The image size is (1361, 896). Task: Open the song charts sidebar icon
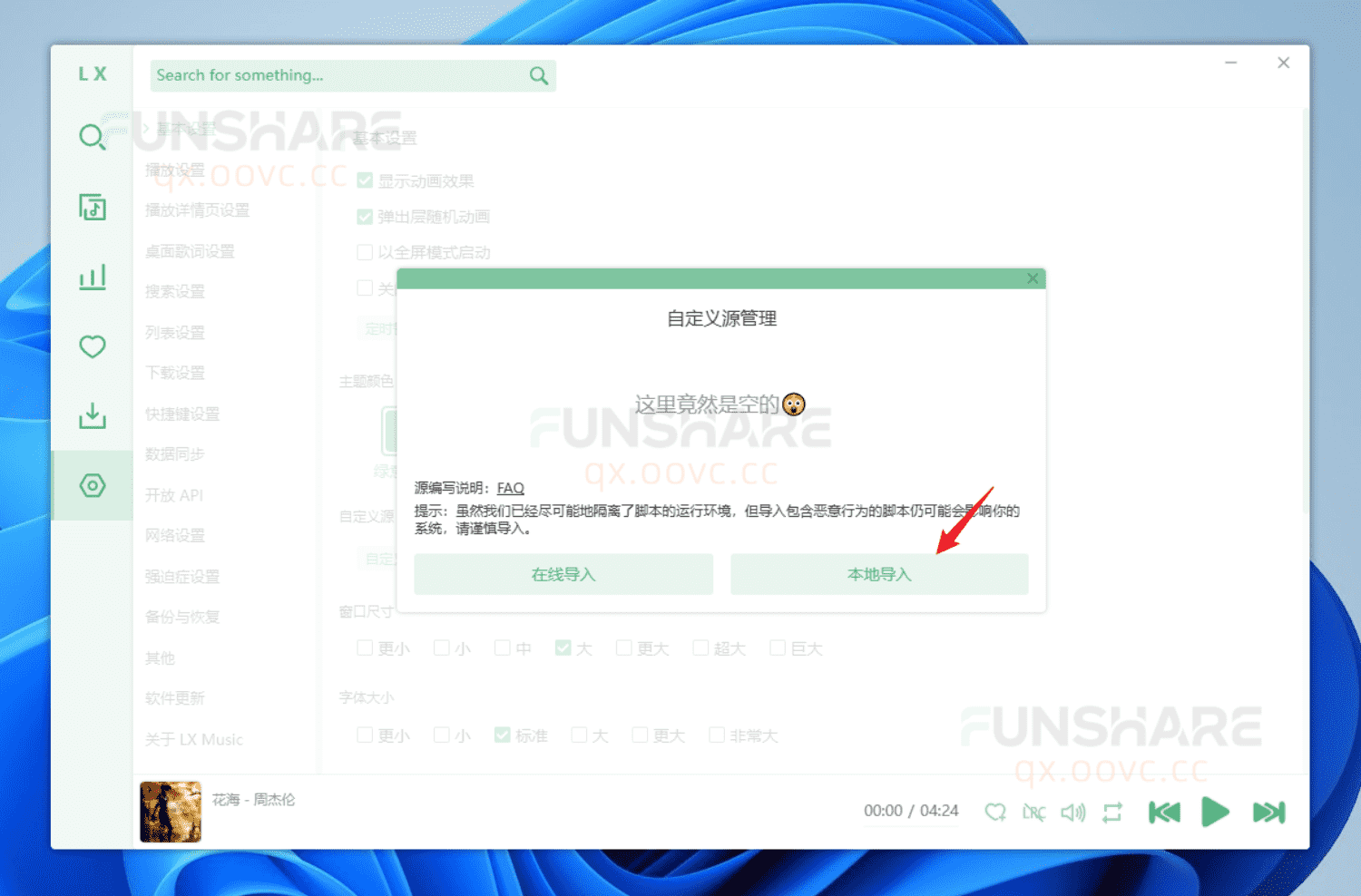point(92,277)
